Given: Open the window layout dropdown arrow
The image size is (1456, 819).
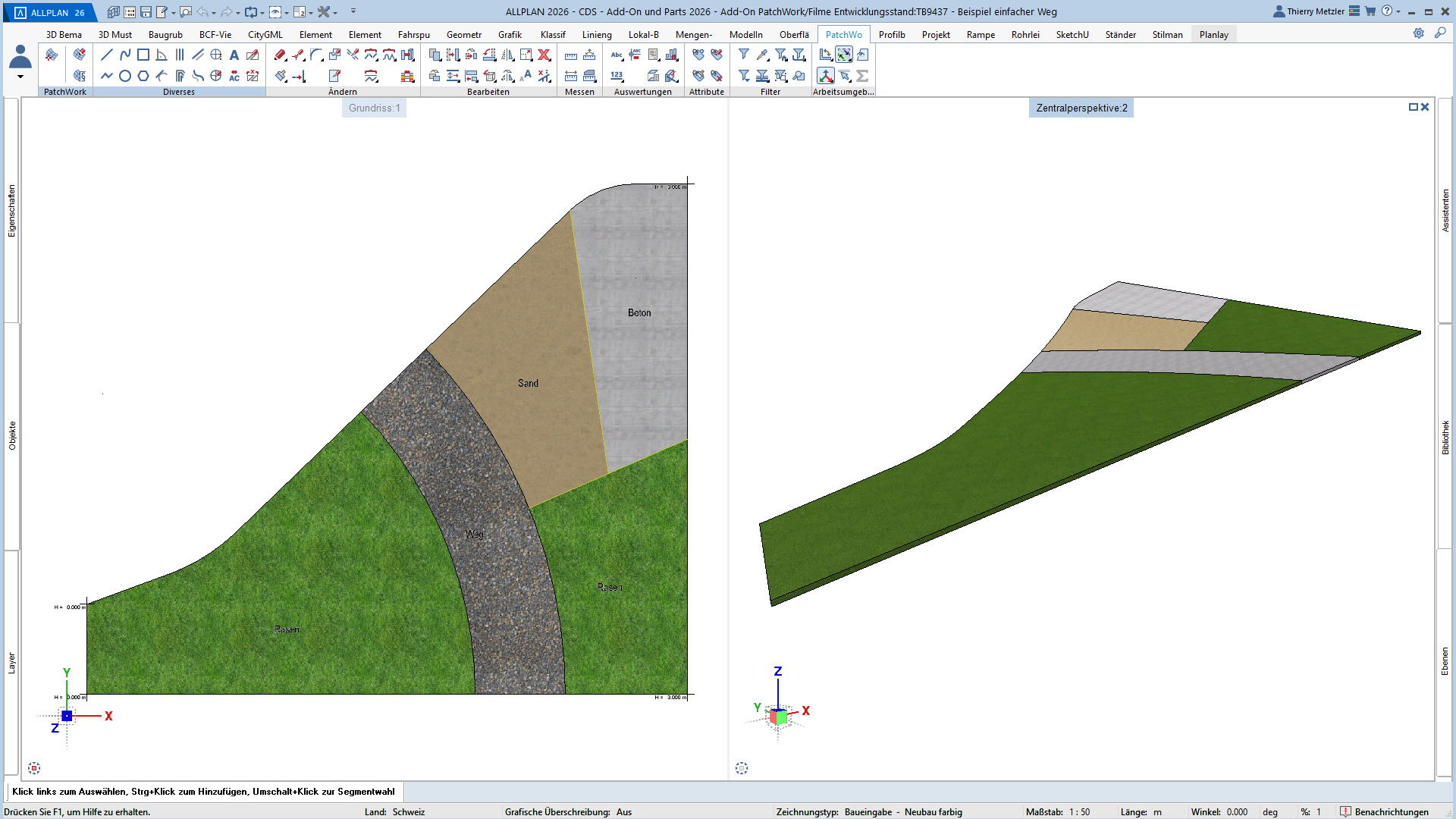Looking at the screenshot, I should click(x=311, y=13).
